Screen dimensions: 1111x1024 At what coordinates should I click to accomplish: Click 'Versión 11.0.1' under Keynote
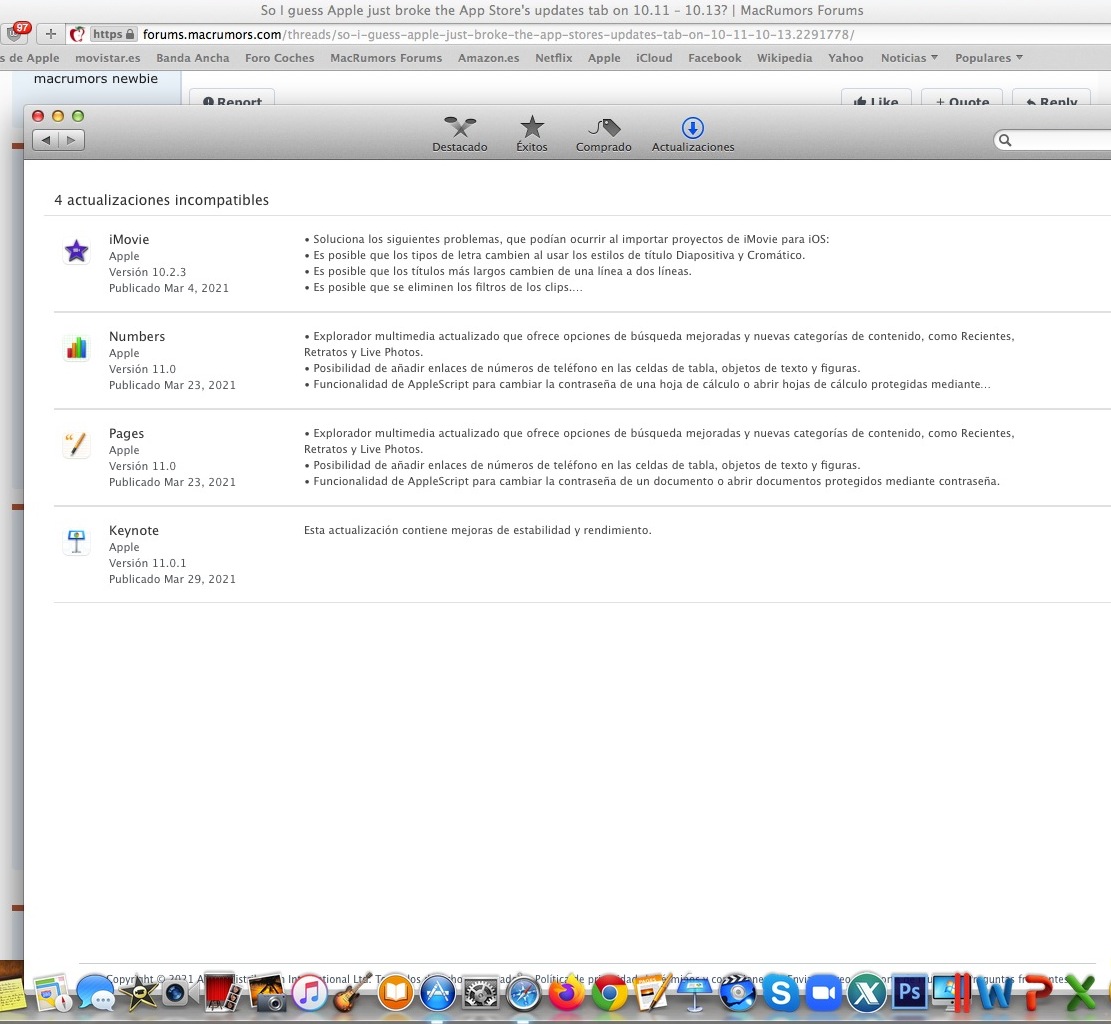point(147,563)
